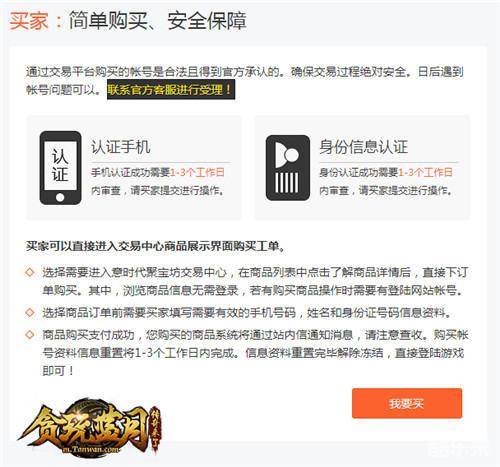Click the 商品购买支付成功 paragraph
The width and height of the screenshot is (500, 467).
pyautogui.click(x=255, y=352)
